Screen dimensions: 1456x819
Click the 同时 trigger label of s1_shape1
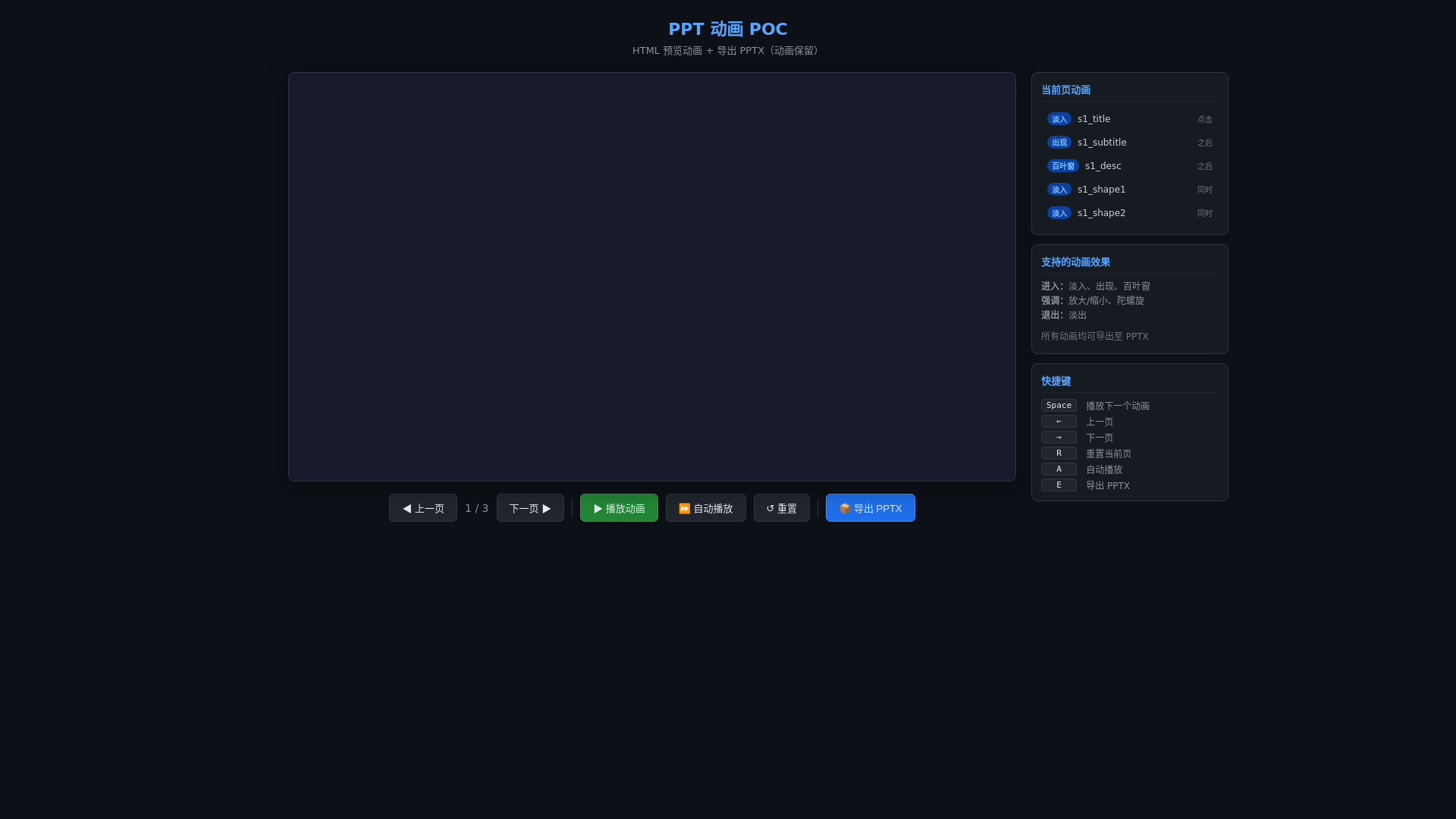1205,190
